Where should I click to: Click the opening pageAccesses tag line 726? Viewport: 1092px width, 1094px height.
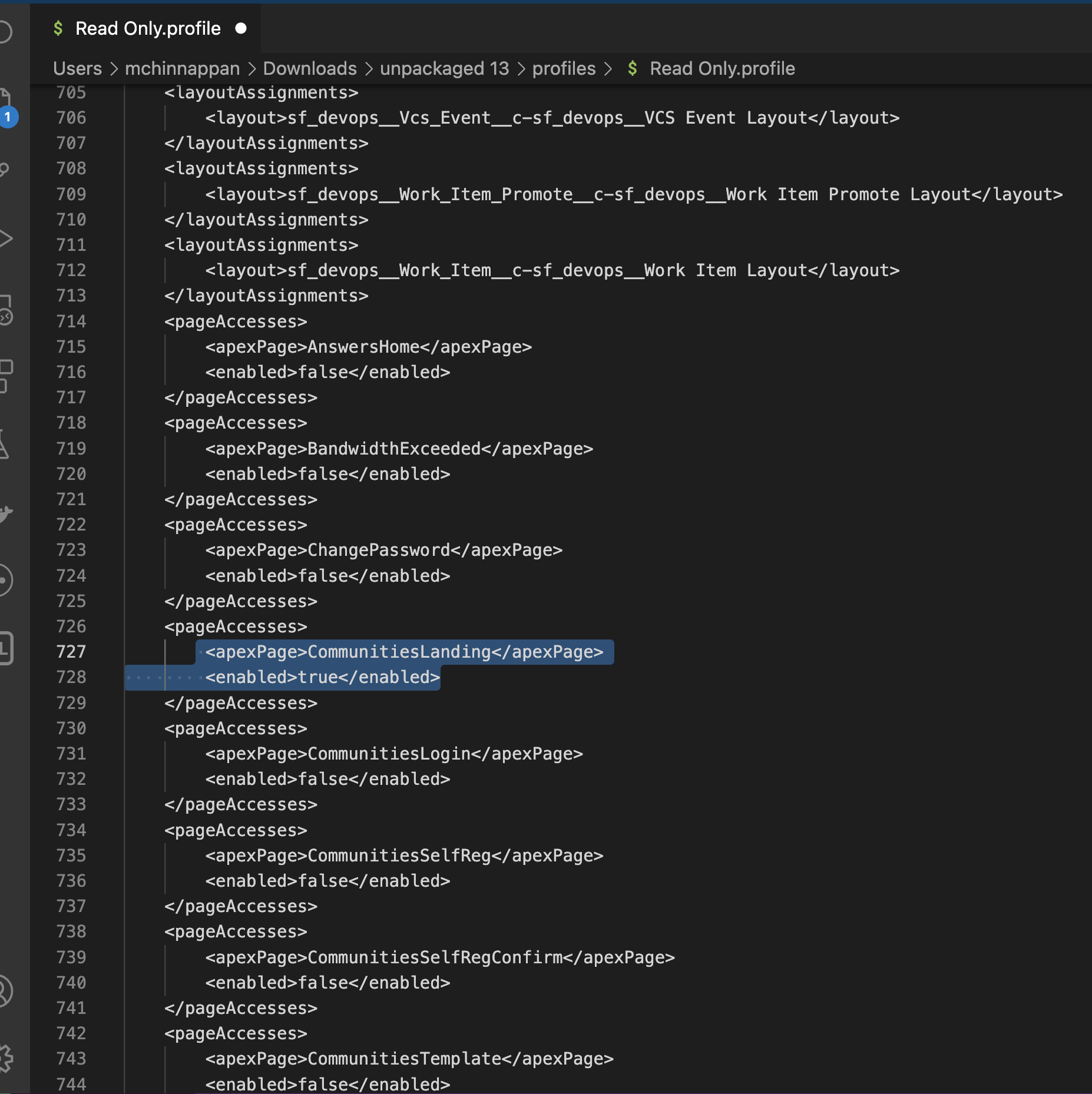[x=236, y=626]
